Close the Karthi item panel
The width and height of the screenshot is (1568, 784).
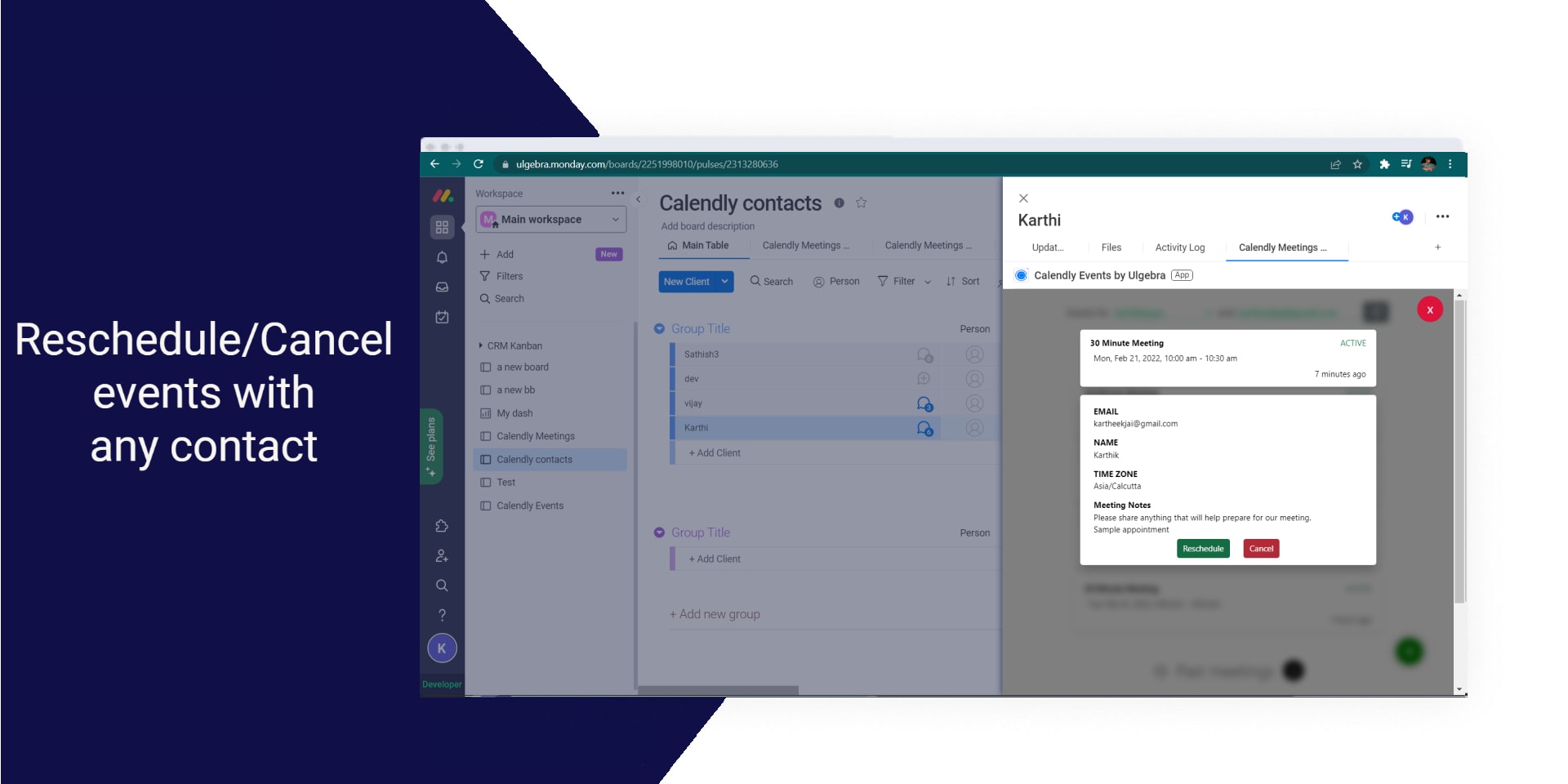click(x=1023, y=198)
